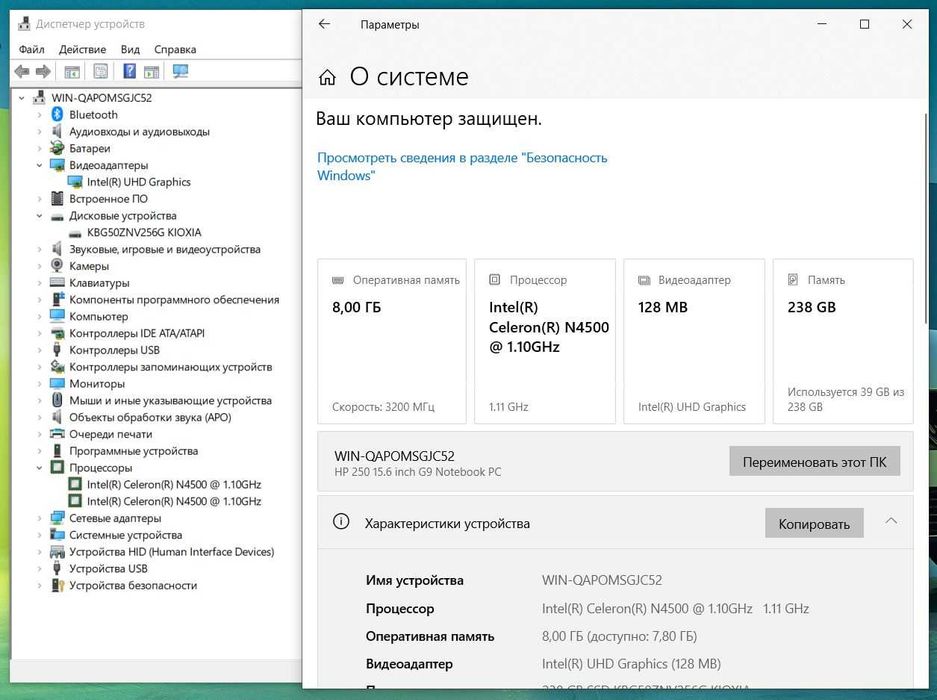Click the info icon near Характеристики устройства
Viewport: 937px width, 700px height.
(x=341, y=522)
